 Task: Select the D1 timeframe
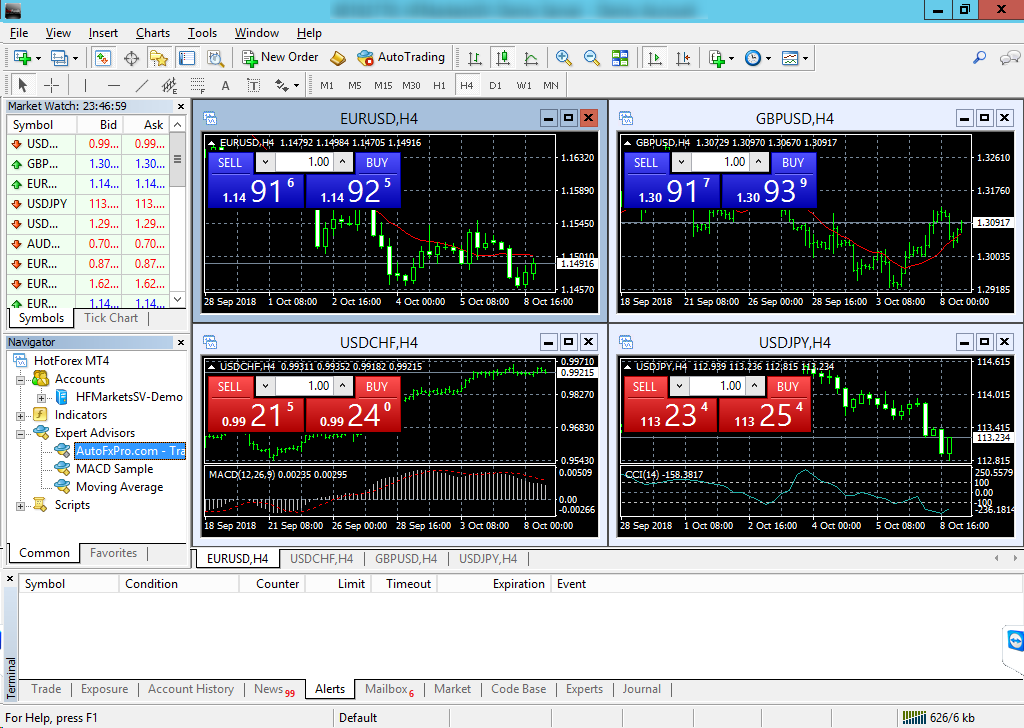coord(495,85)
